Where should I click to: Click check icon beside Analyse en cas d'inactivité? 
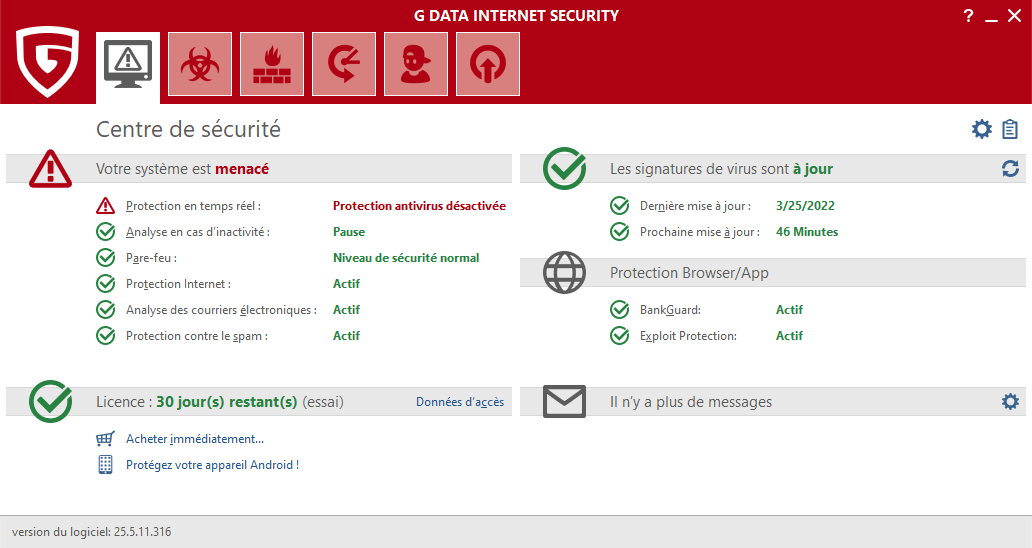105,232
